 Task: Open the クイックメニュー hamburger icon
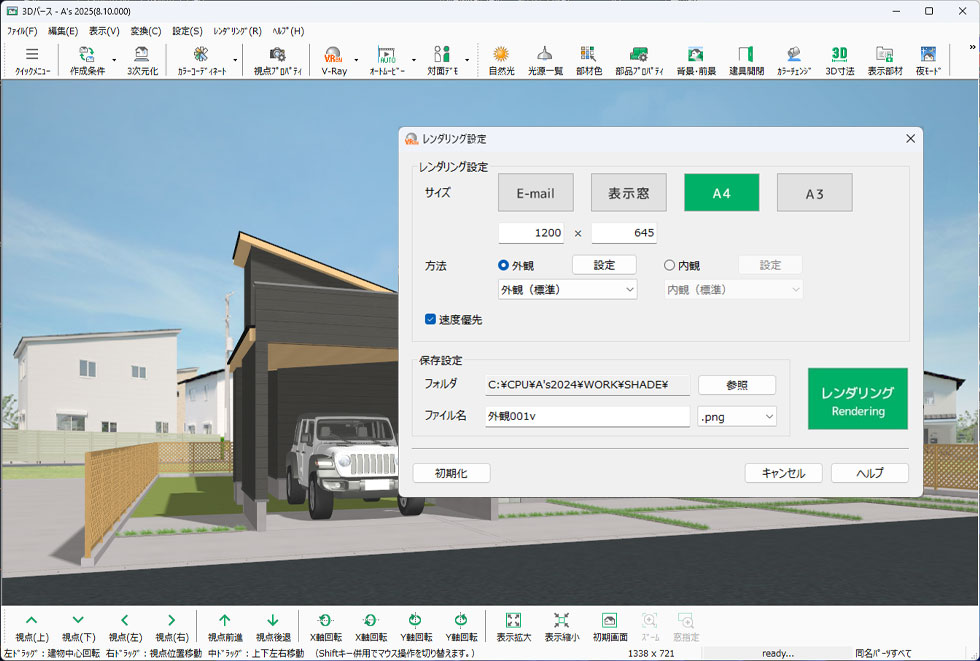coord(32,60)
